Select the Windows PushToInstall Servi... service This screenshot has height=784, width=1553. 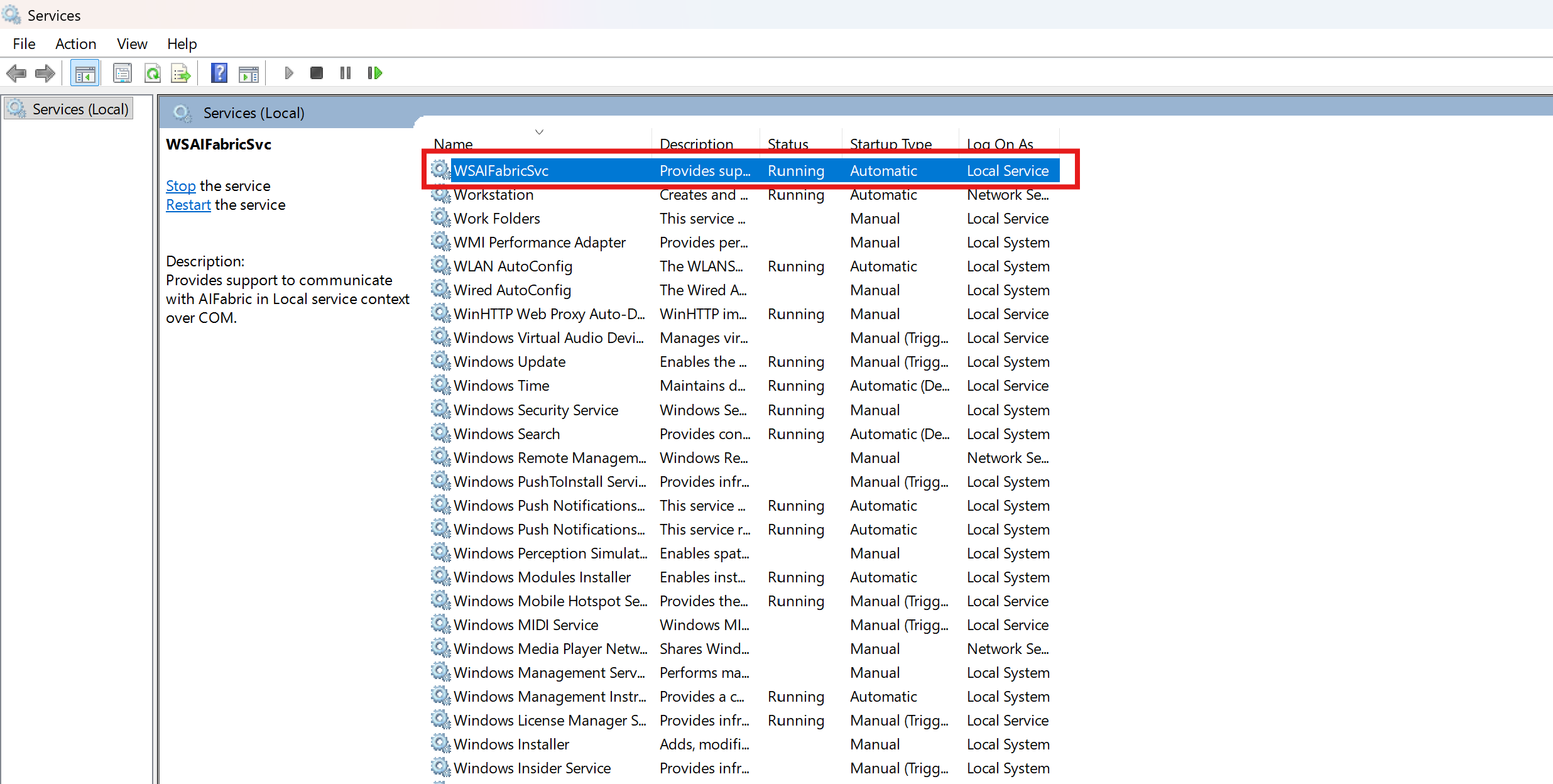click(550, 482)
